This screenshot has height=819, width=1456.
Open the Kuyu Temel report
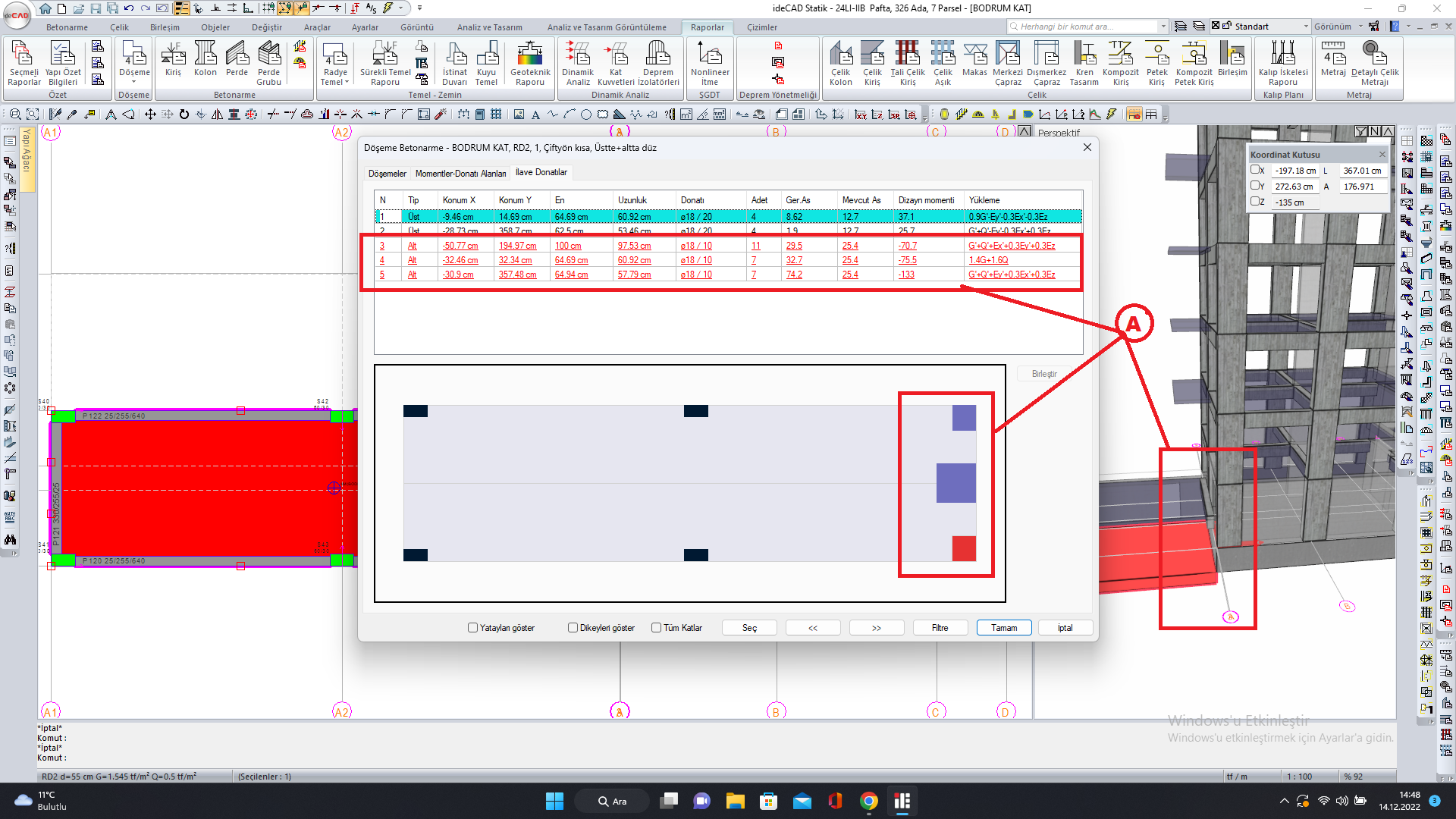click(486, 64)
